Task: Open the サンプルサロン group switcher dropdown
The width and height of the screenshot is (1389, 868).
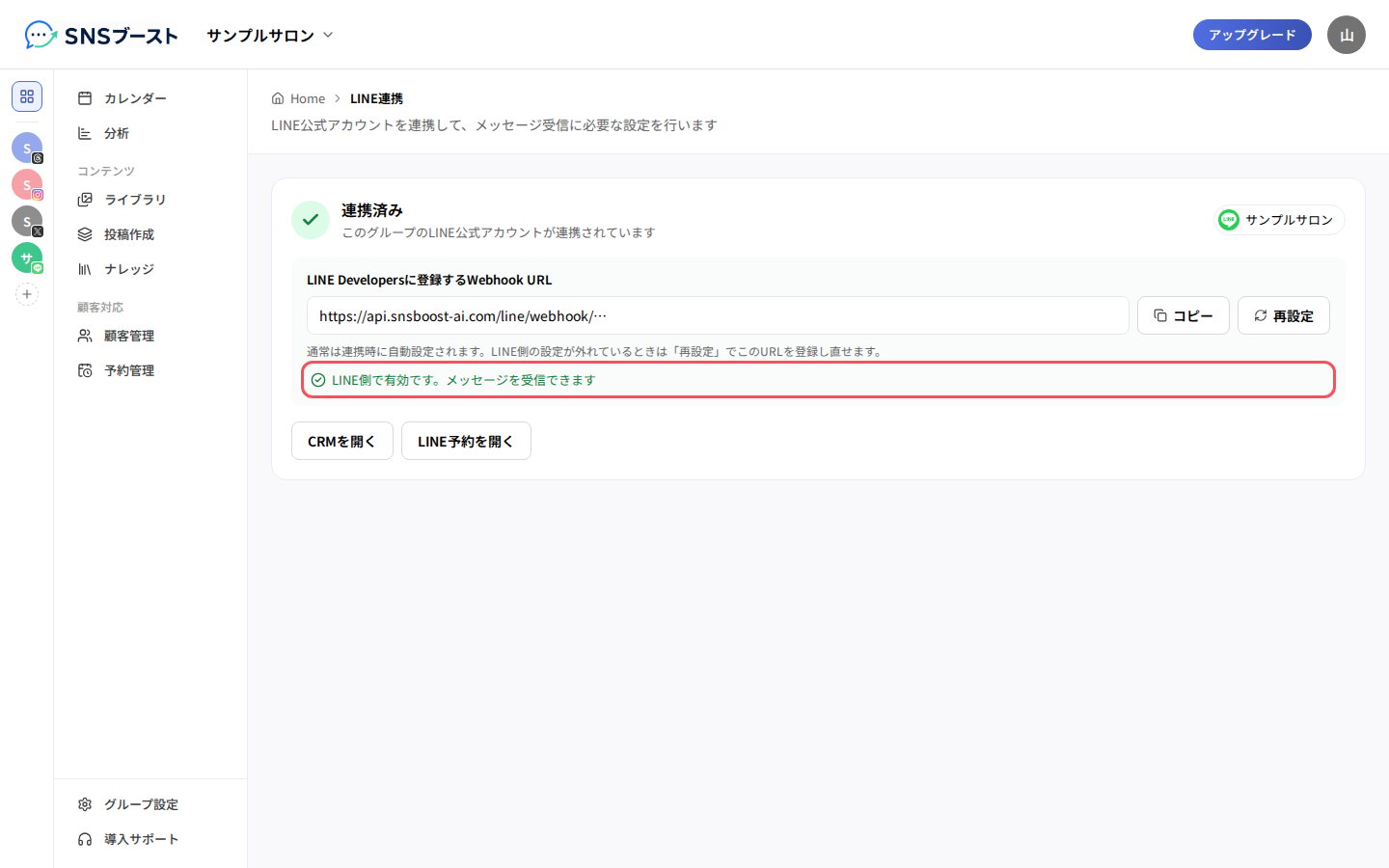Action: pos(270,36)
